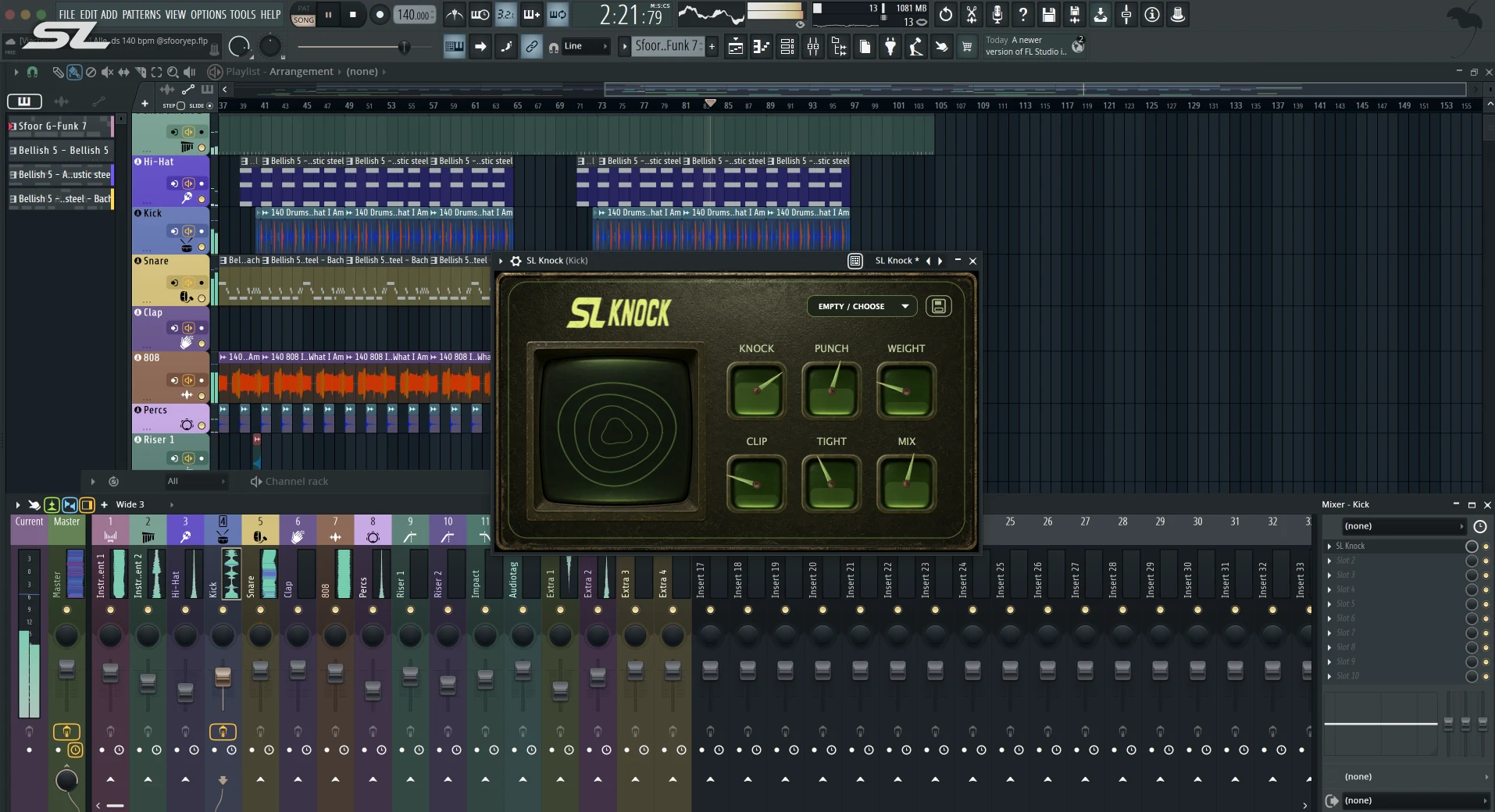Click the shopping cart content library icon
The height and width of the screenshot is (812, 1495).
click(967, 47)
